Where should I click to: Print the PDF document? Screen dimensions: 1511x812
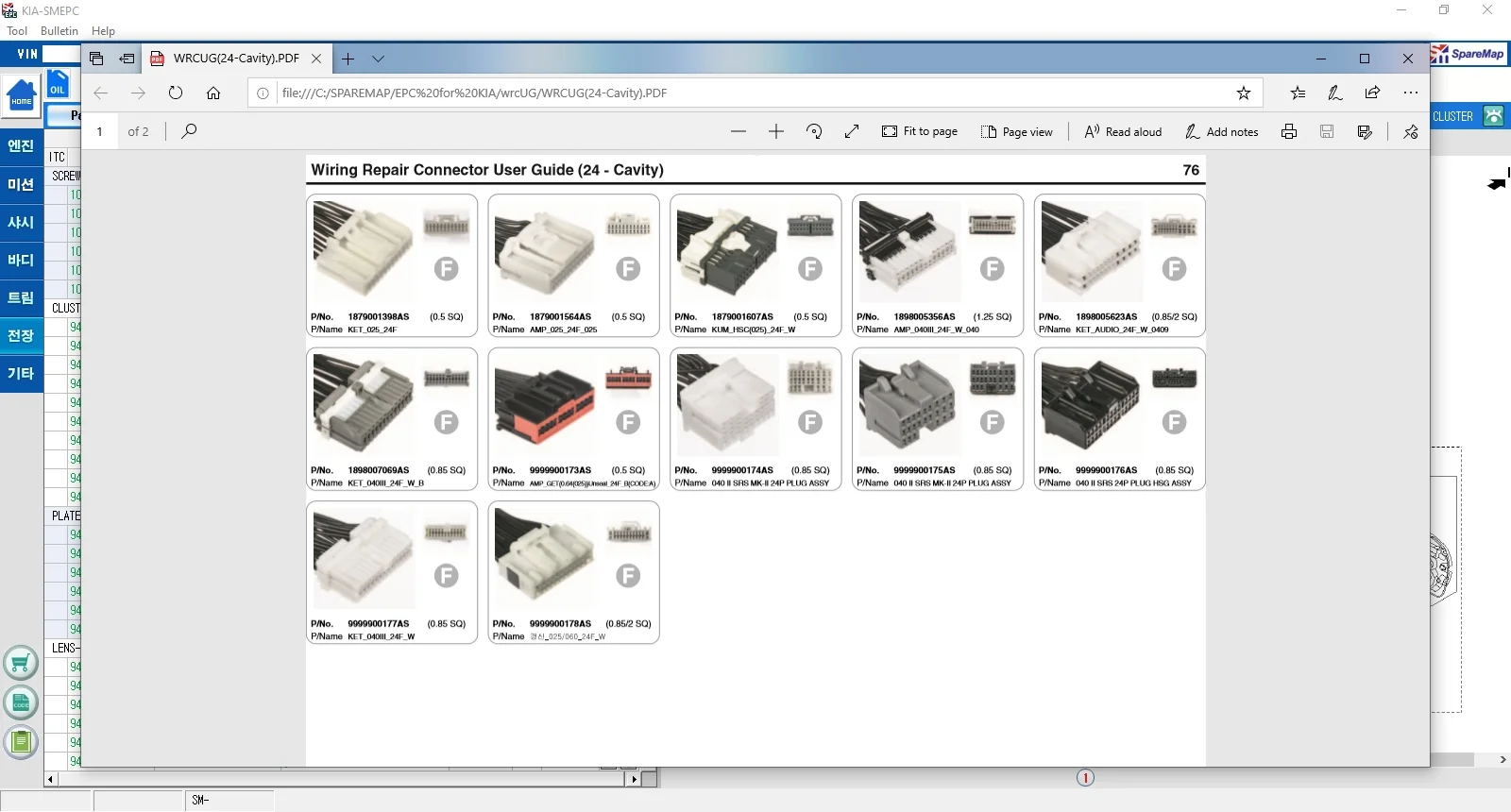pyautogui.click(x=1289, y=131)
